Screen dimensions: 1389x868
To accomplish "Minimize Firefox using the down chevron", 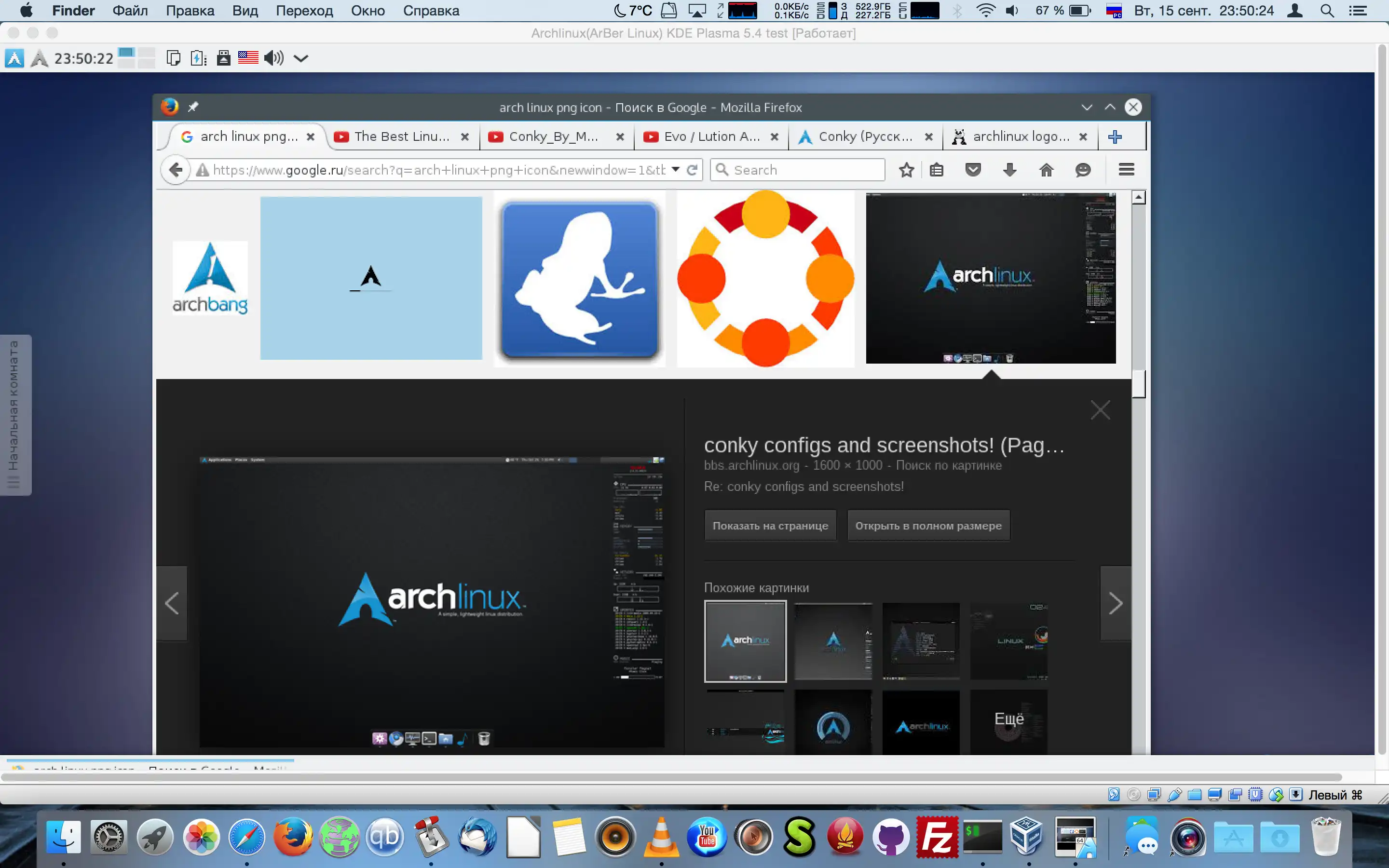I will 1087,108.
